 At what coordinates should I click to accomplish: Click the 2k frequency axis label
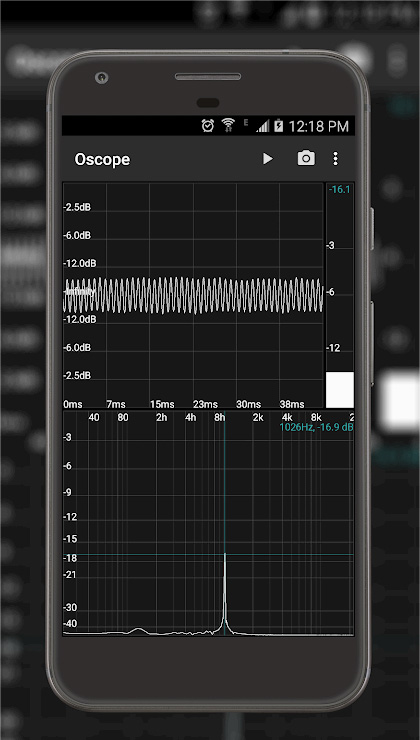pyautogui.click(x=258, y=418)
